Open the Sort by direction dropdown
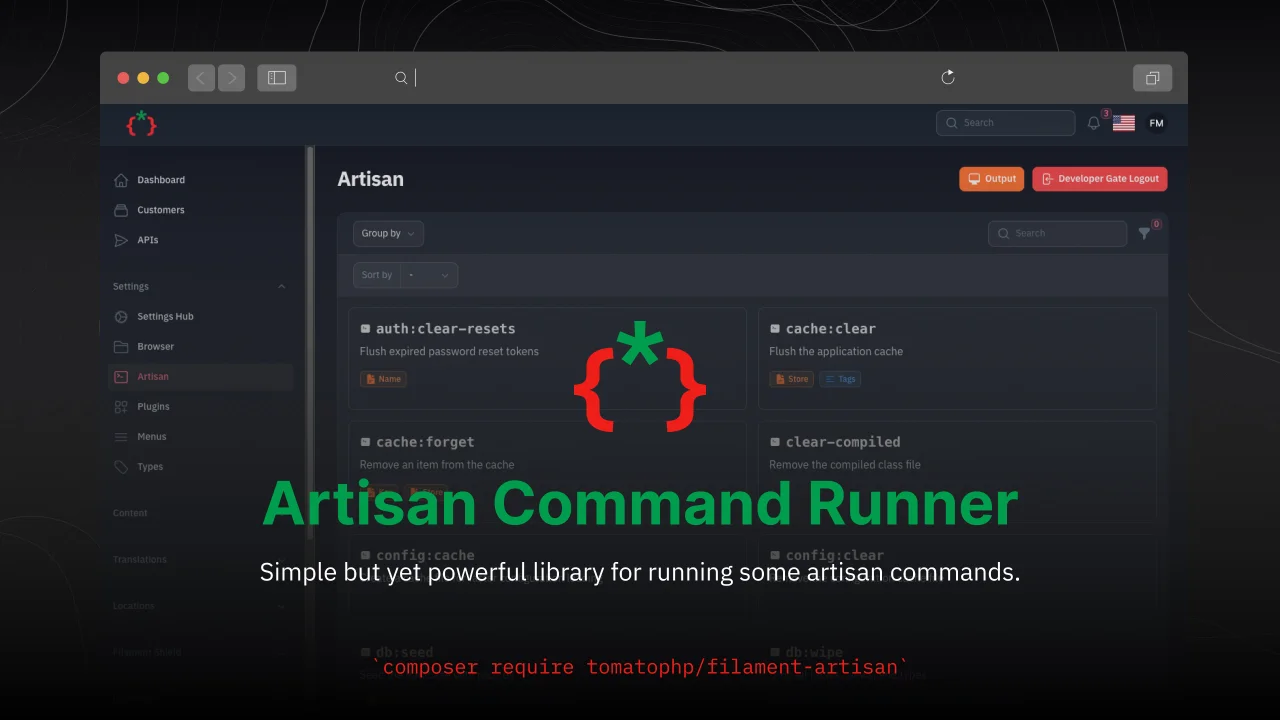 click(428, 274)
